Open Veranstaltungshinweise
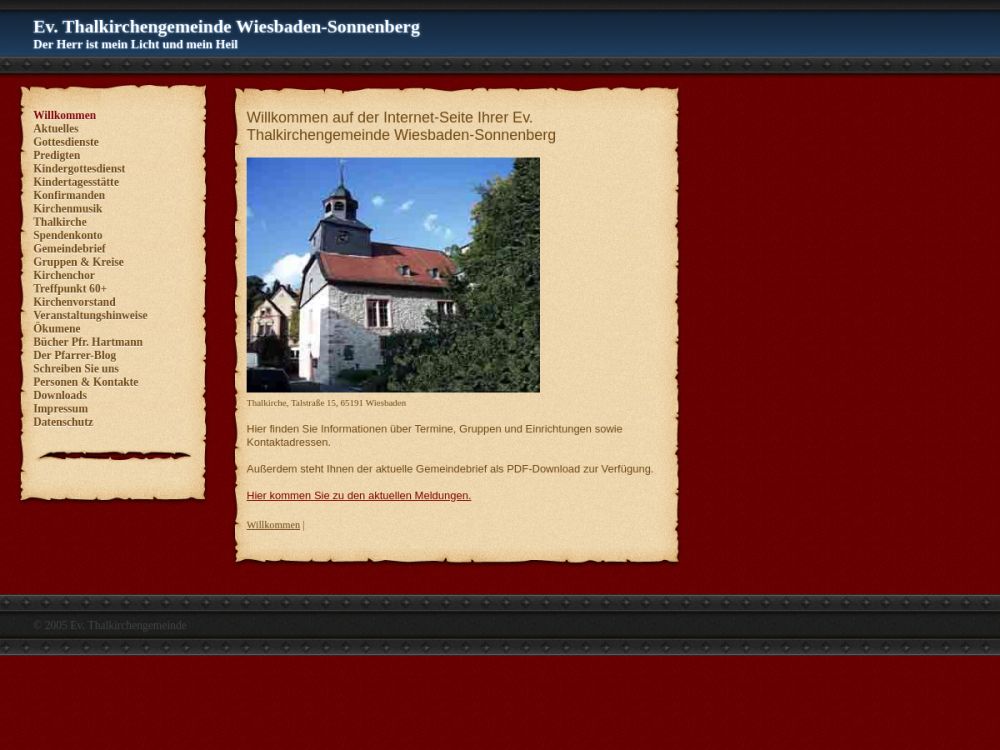The width and height of the screenshot is (1000, 750). (90, 315)
